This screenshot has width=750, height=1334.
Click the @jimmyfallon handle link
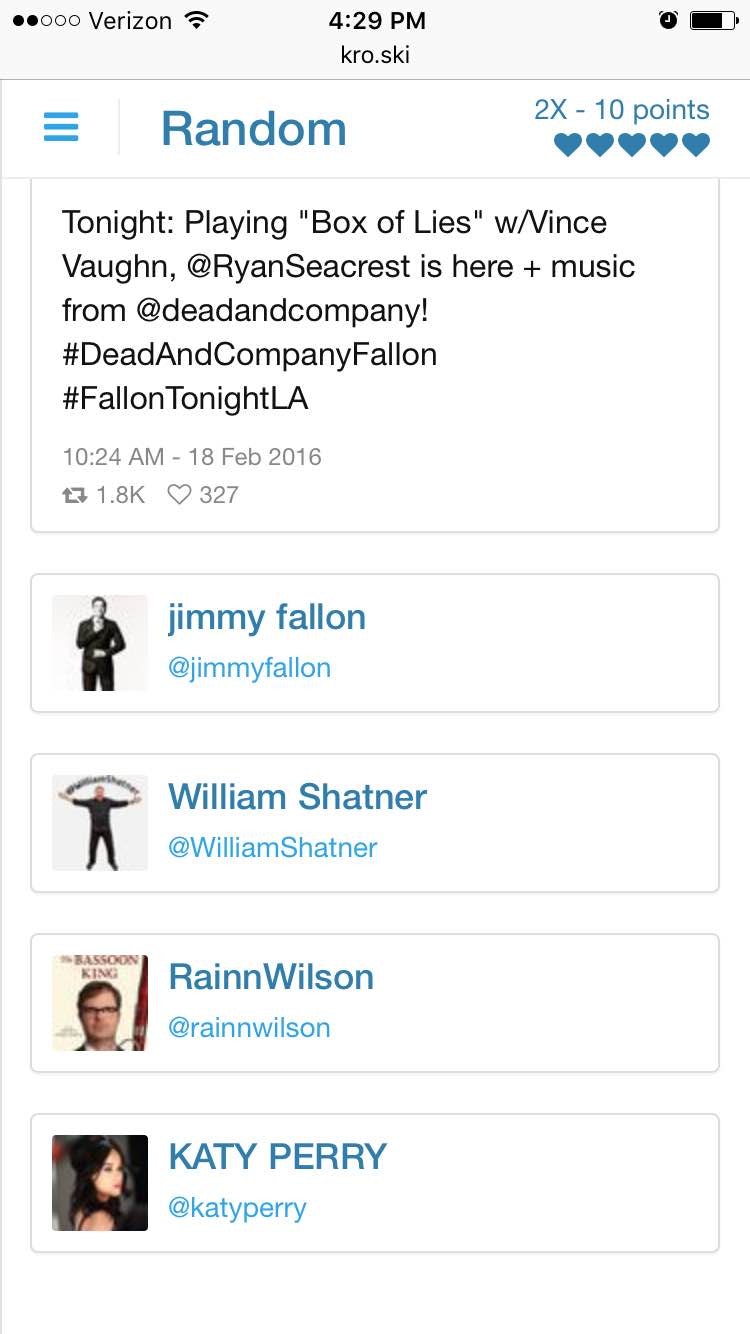click(250, 668)
